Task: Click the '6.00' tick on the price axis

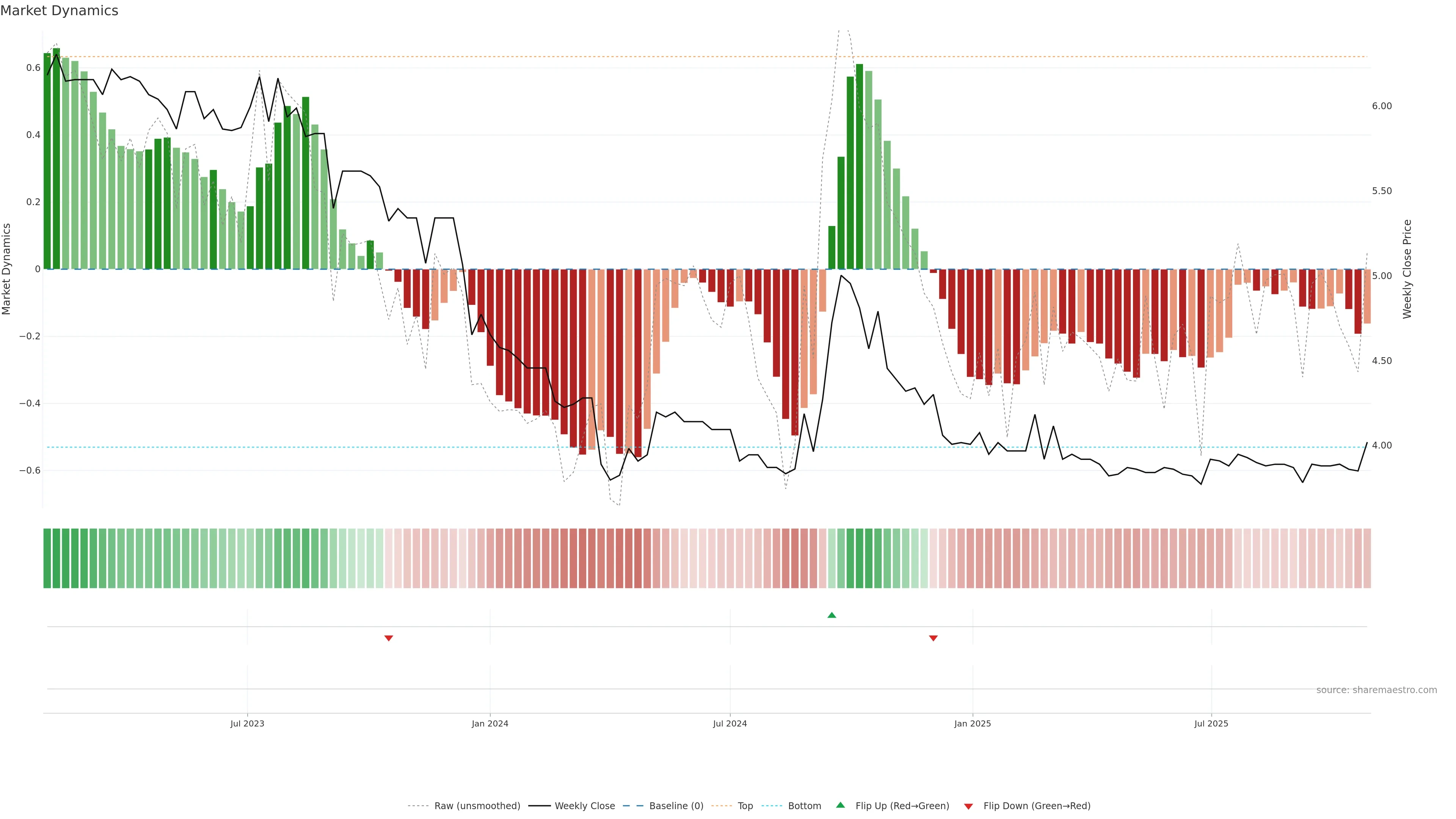Action: point(1381,106)
